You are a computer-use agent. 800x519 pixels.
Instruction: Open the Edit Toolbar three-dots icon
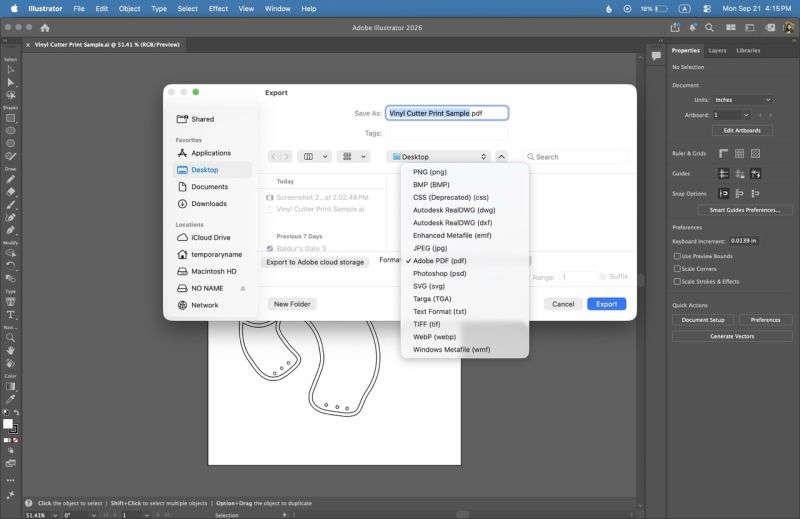pyautogui.click(x=10, y=480)
